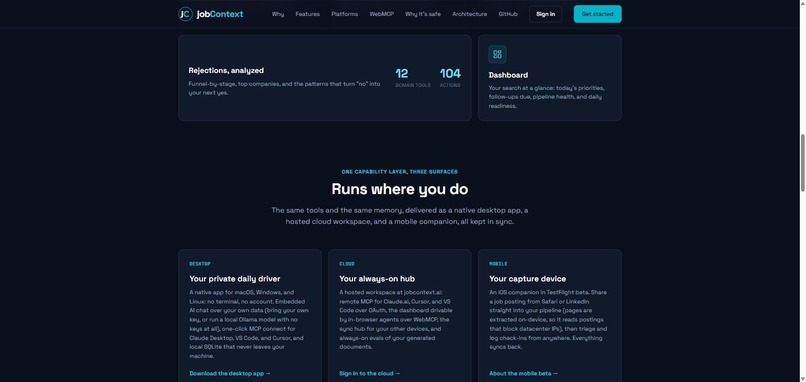The image size is (806, 382).
Task: Click the Dashboard card heading
Action: [508, 75]
